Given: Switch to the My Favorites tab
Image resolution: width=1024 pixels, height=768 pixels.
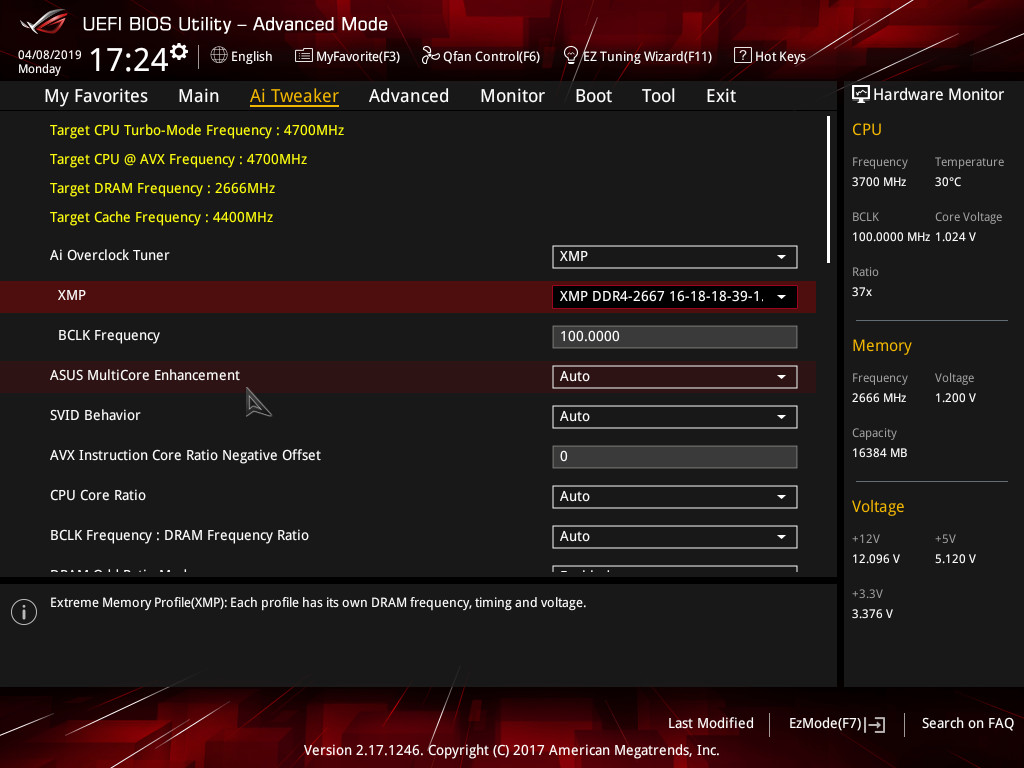Looking at the screenshot, I should coord(96,96).
